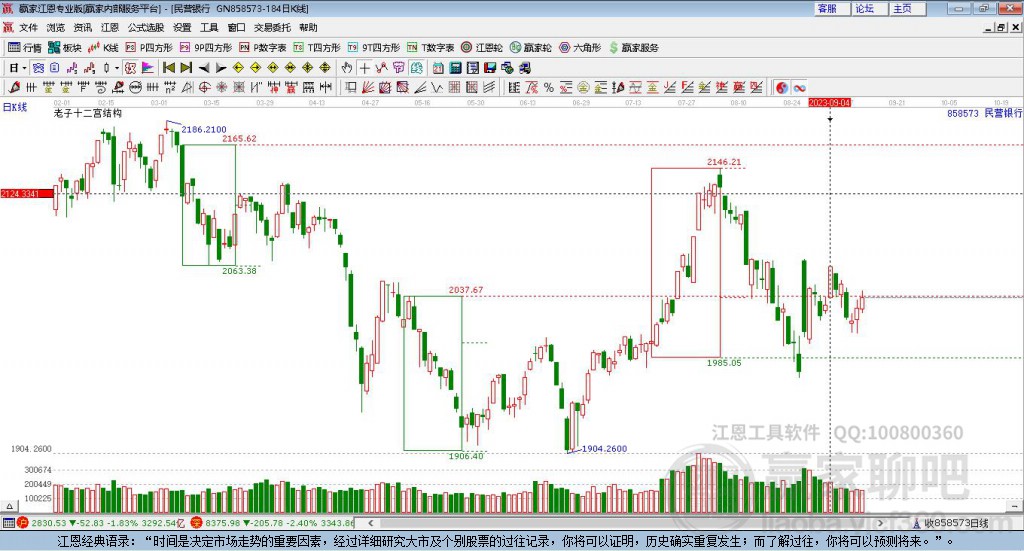
Task: Click the infinity loop icon
Action: [799, 87]
